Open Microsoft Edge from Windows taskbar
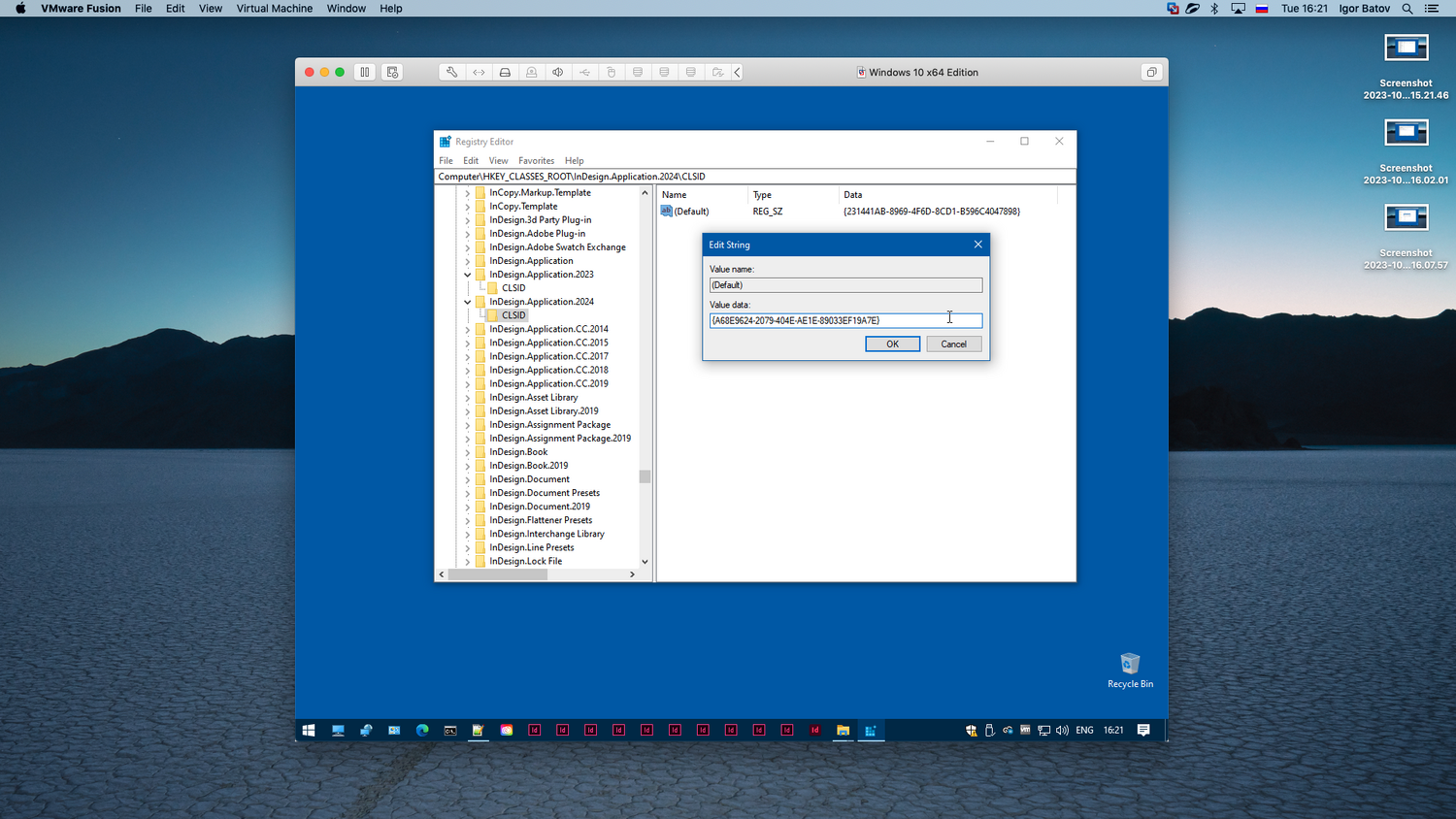1456x819 pixels. [422, 731]
